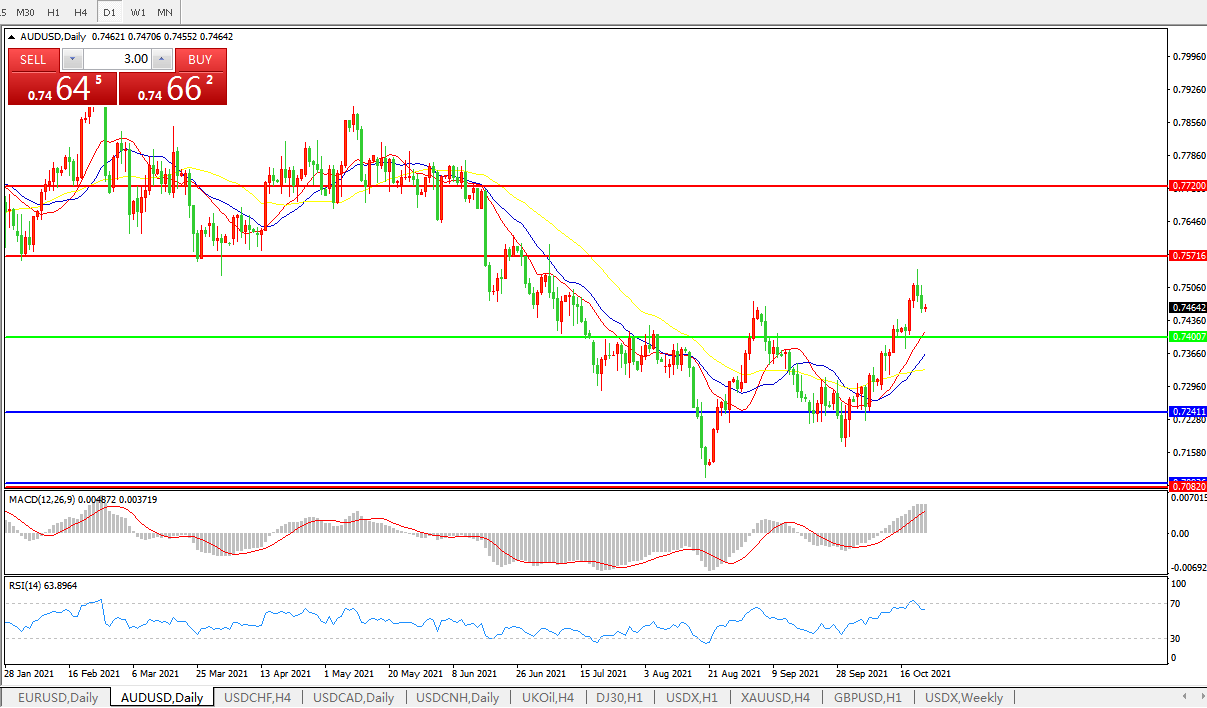This screenshot has width=1207, height=708.
Task: Choose the W1 weekly timeframe
Action: [138, 12]
